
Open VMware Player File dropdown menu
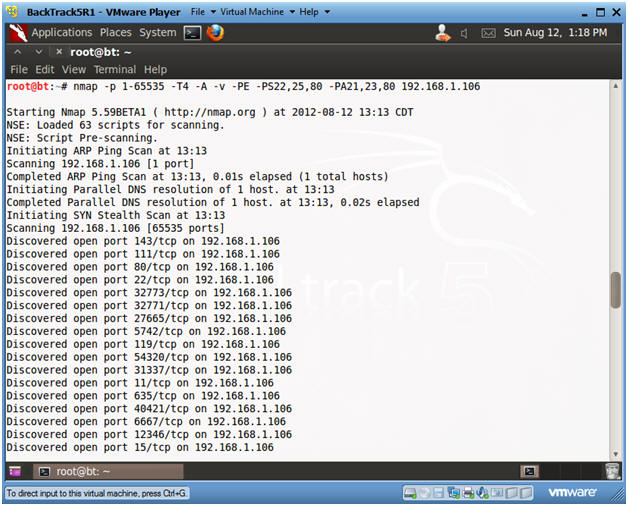tap(203, 12)
